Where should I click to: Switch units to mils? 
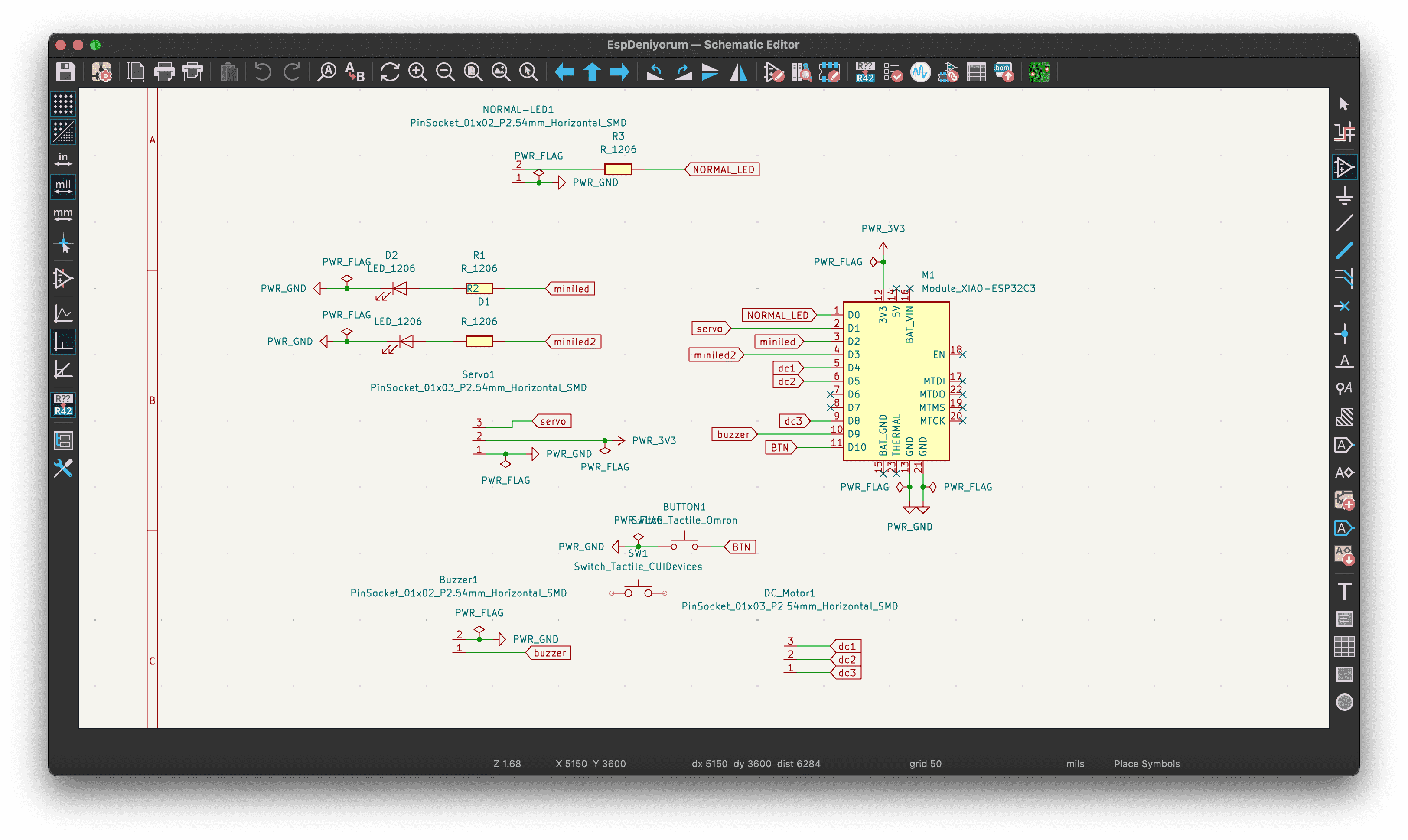pos(63,187)
